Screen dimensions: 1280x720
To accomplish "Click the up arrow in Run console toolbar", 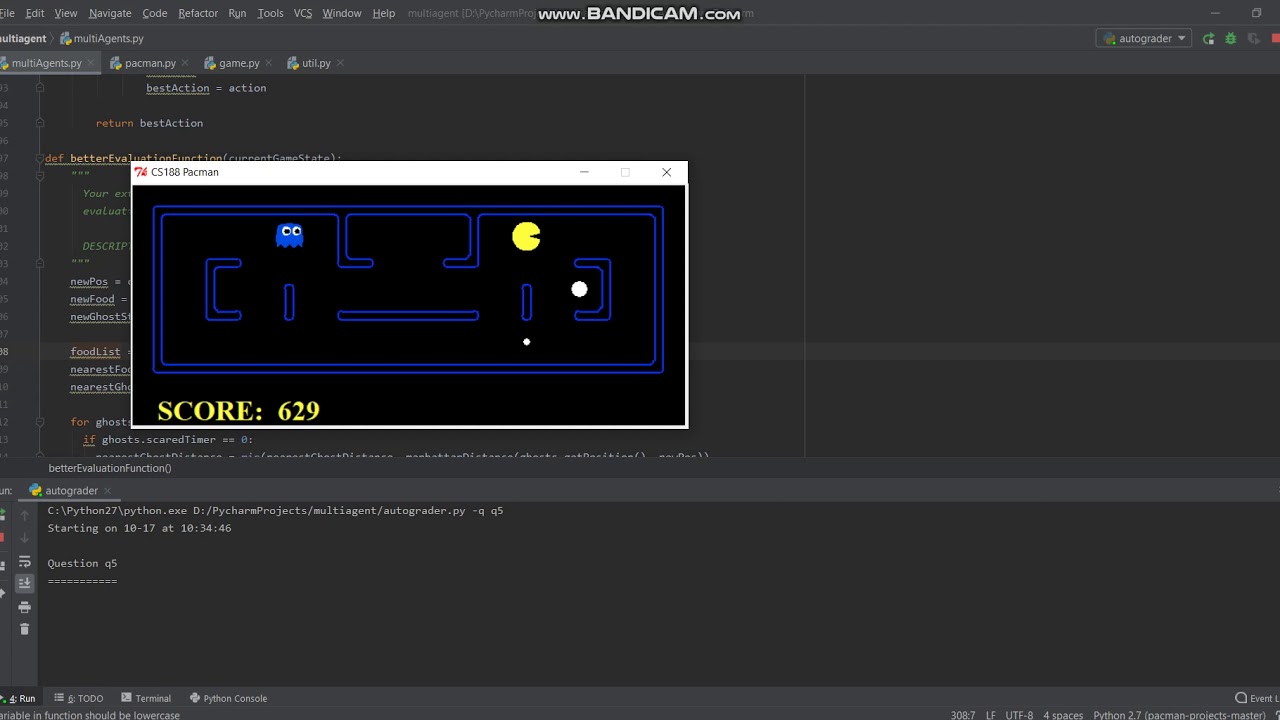I will coord(25,515).
